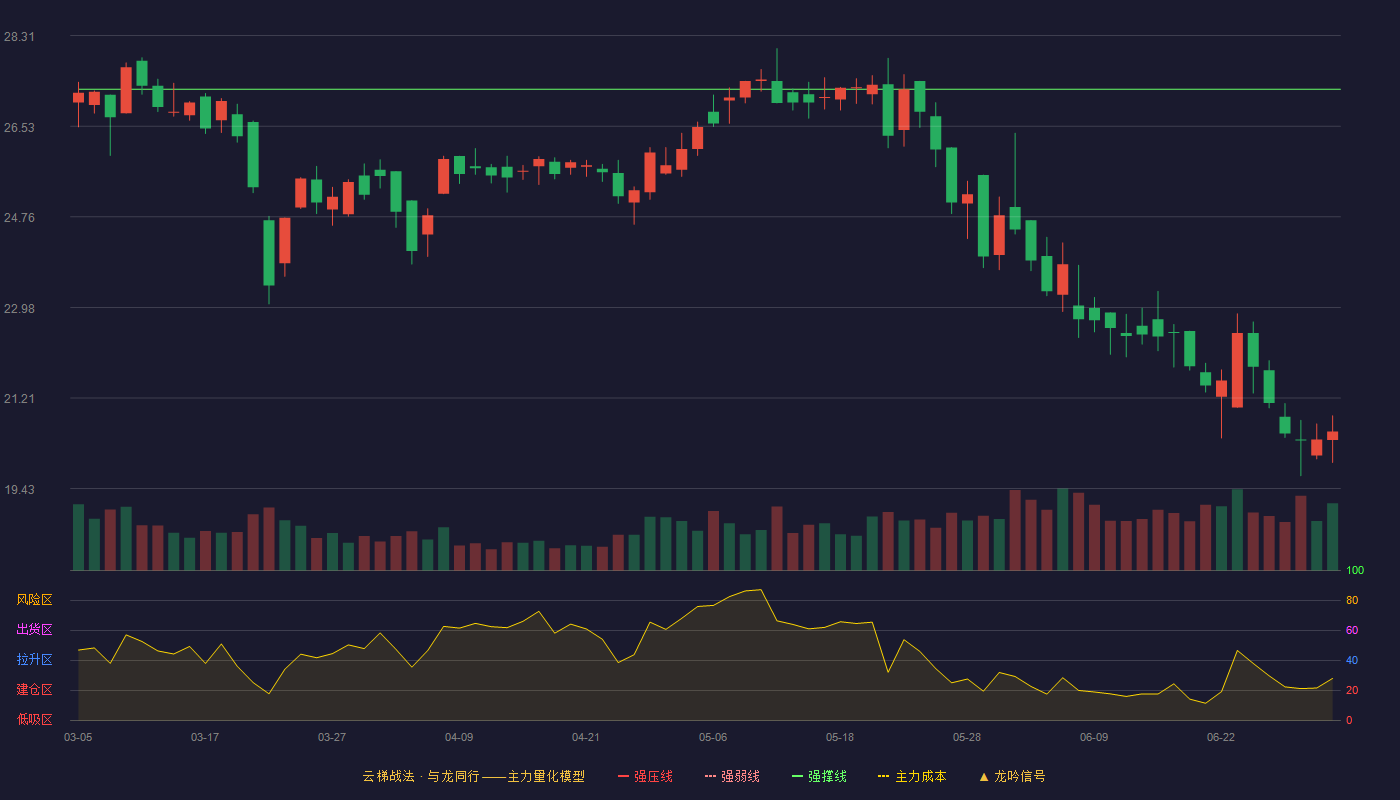This screenshot has width=1400, height=800.
Task: Toggle the 强撑线 legend item
Action: (819, 776)
